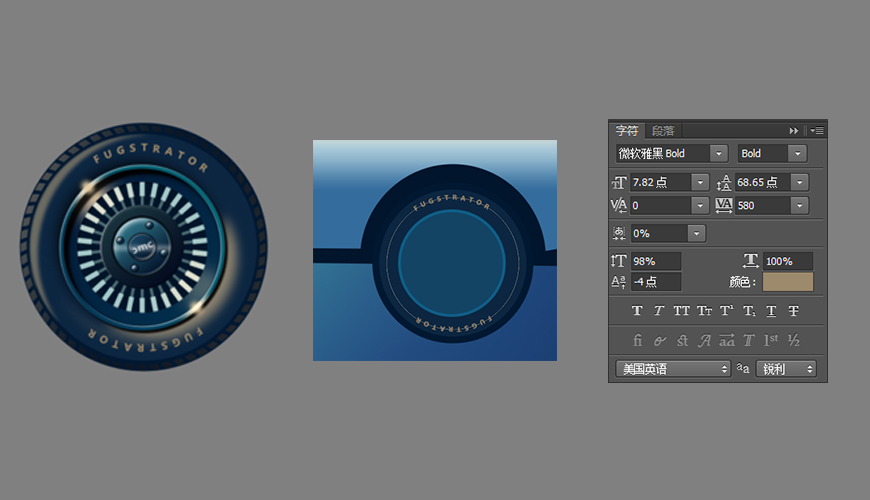This screenshot has width=870, height=500.
Task: Click the horizontal scale icon
Action: point(751,261)
